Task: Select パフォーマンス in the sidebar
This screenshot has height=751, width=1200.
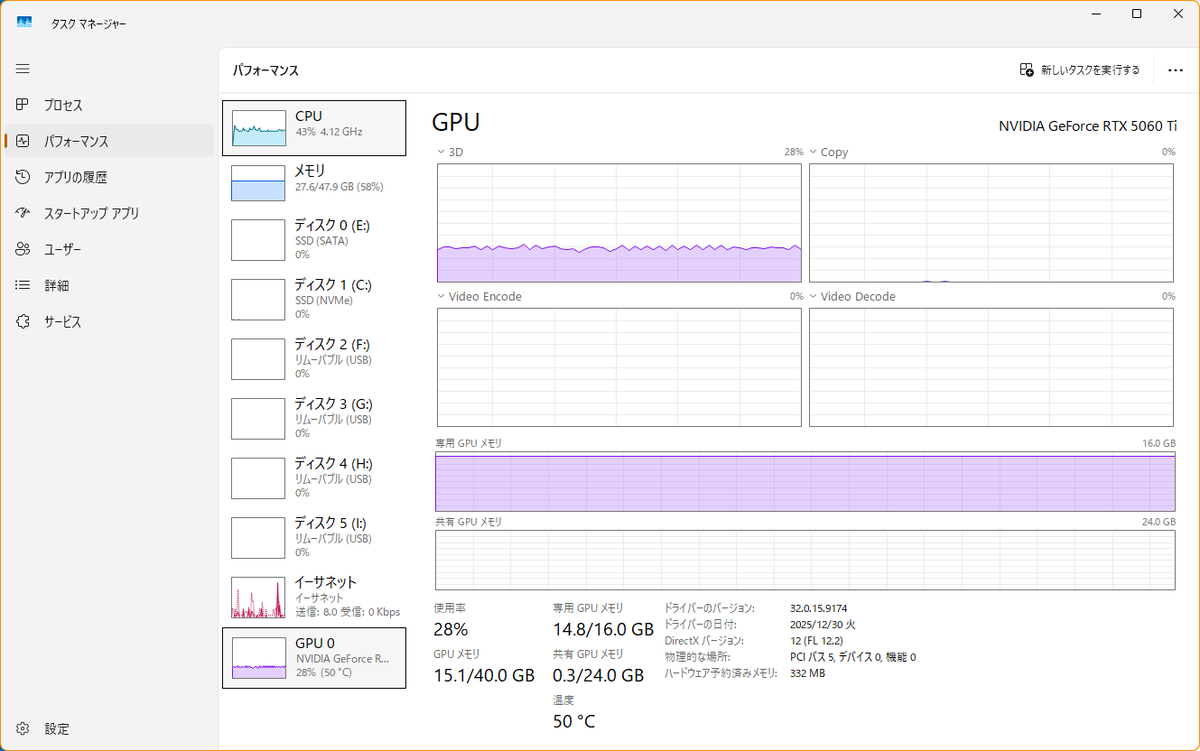Action: (109, 141)
